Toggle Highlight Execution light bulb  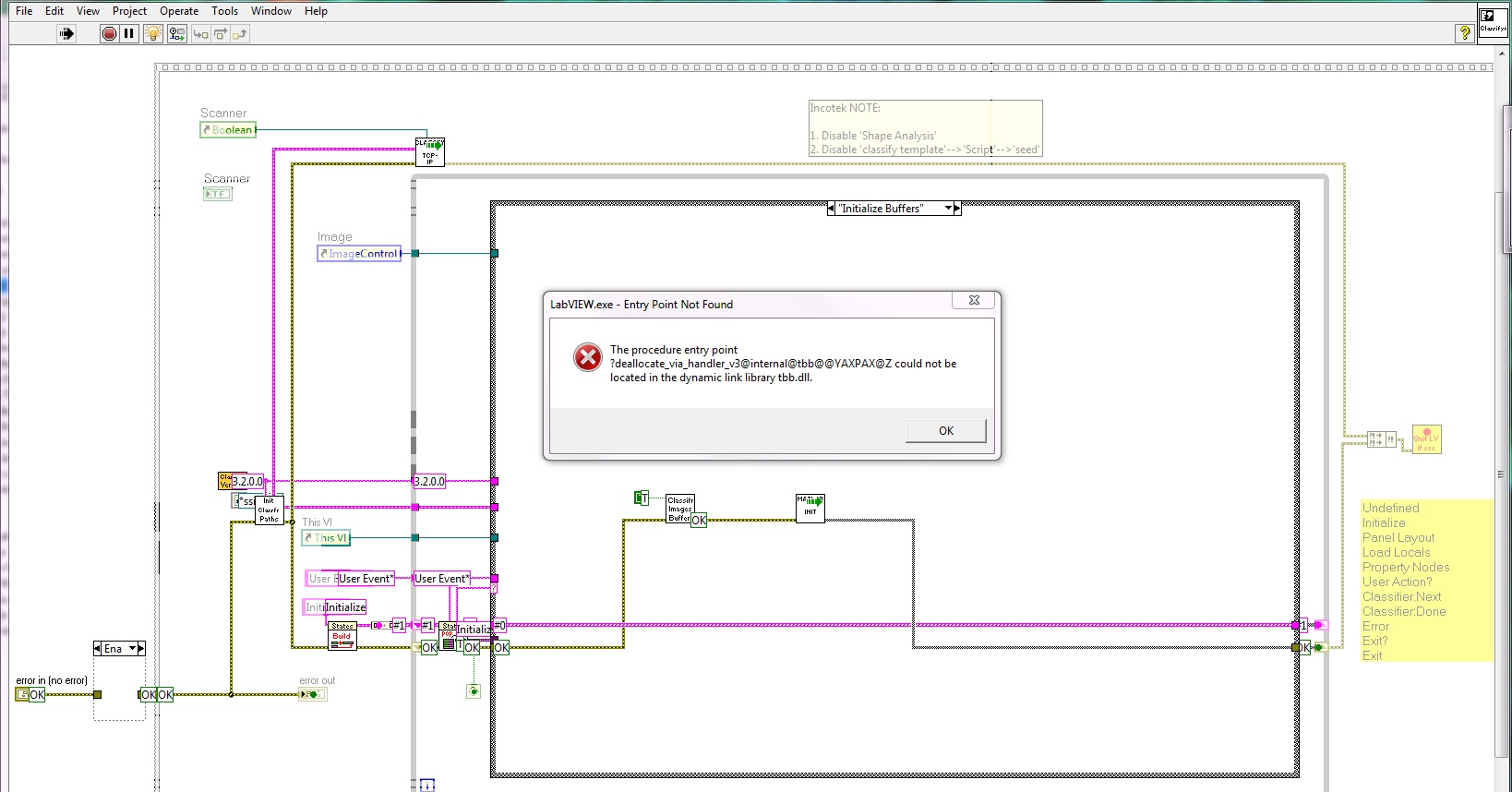pos(153,34)
